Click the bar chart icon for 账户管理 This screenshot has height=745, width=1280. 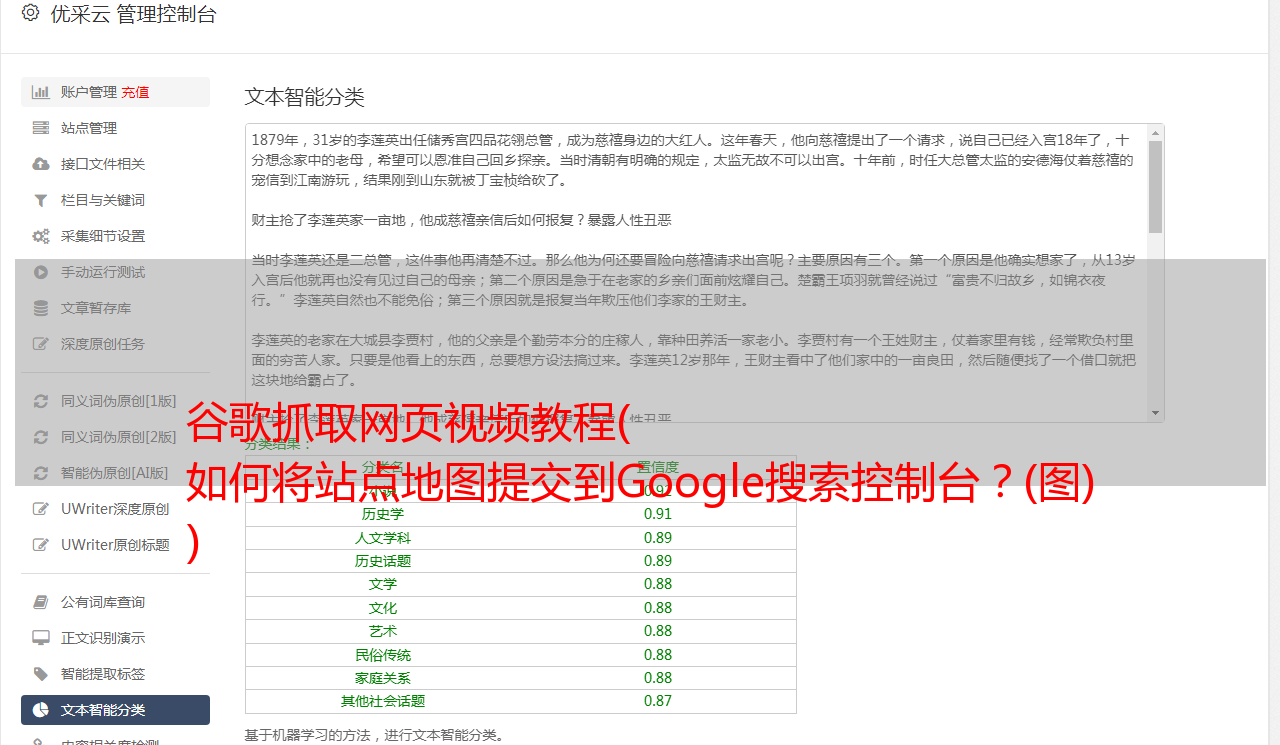41,92
